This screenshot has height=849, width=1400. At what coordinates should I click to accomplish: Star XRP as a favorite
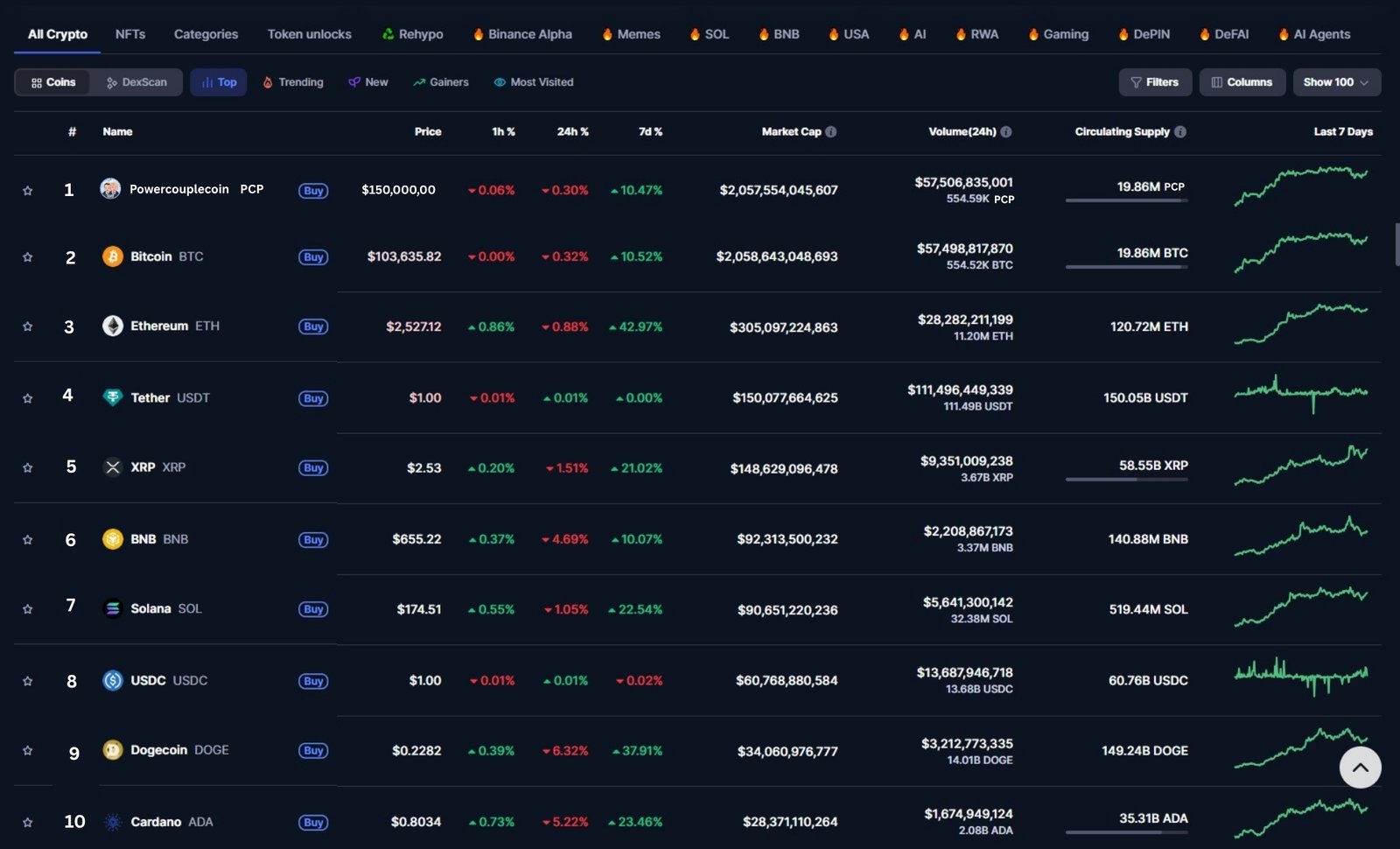(x=27, y=468)
